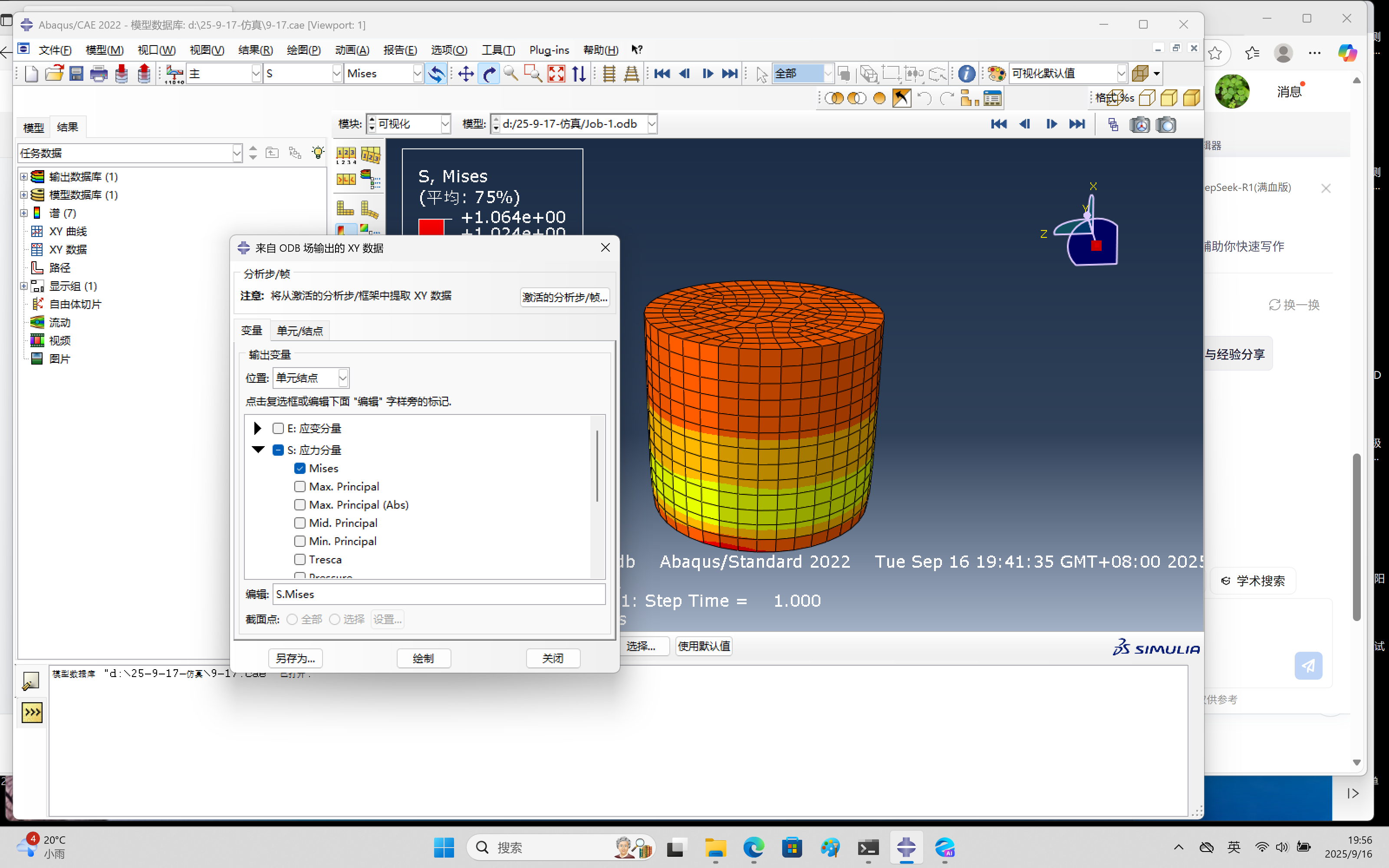Jump to last frame in top toolbar
Screen dimensions: 1389x868
730,74
